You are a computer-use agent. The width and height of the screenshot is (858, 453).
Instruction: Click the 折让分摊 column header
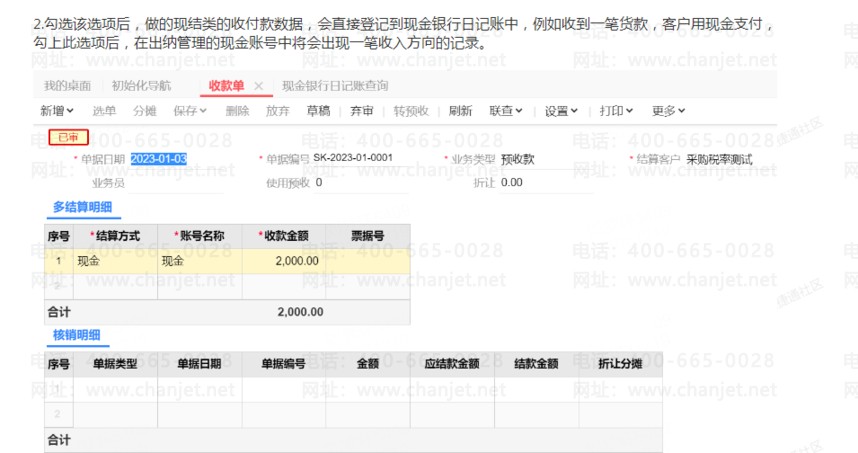621,364
